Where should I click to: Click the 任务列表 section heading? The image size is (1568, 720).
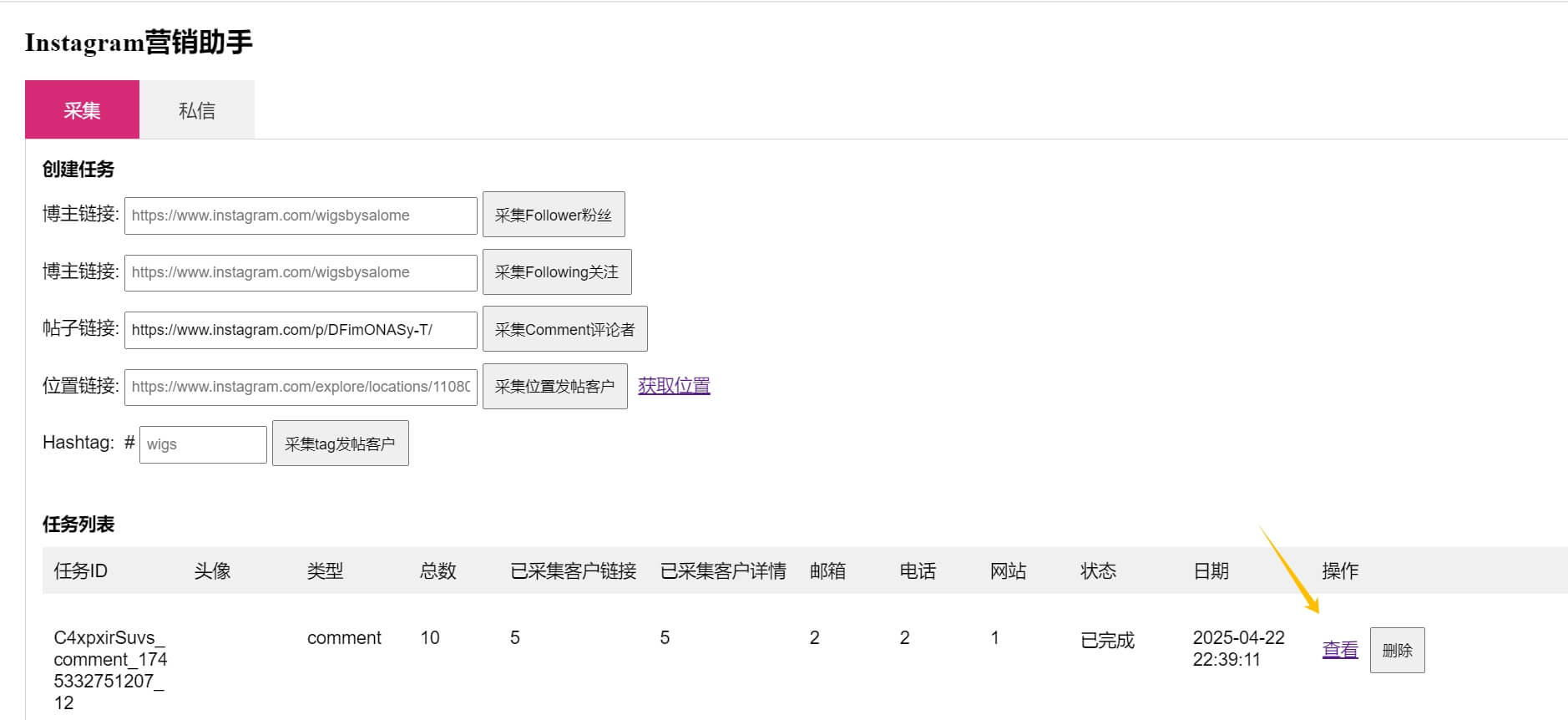coord(78,524)
